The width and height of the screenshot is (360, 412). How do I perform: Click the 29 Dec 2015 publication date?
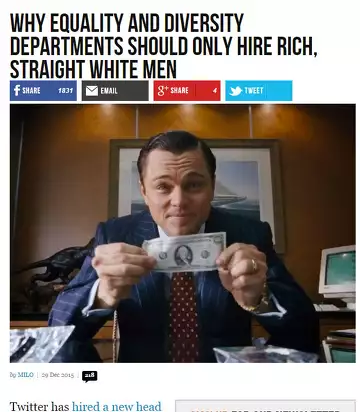tap(58, 375)
